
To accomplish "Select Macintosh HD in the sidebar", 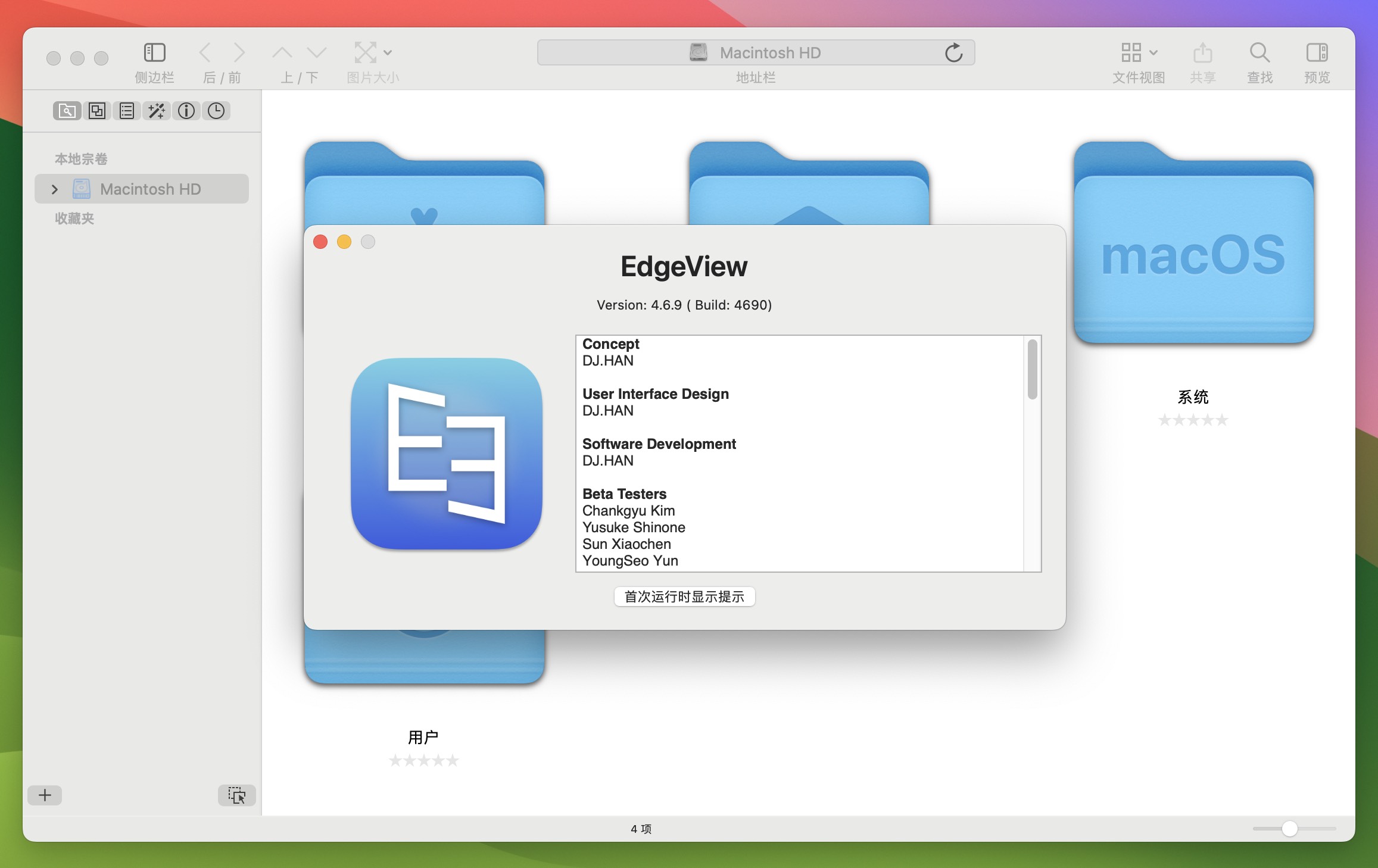I will [x=151, y=189].
